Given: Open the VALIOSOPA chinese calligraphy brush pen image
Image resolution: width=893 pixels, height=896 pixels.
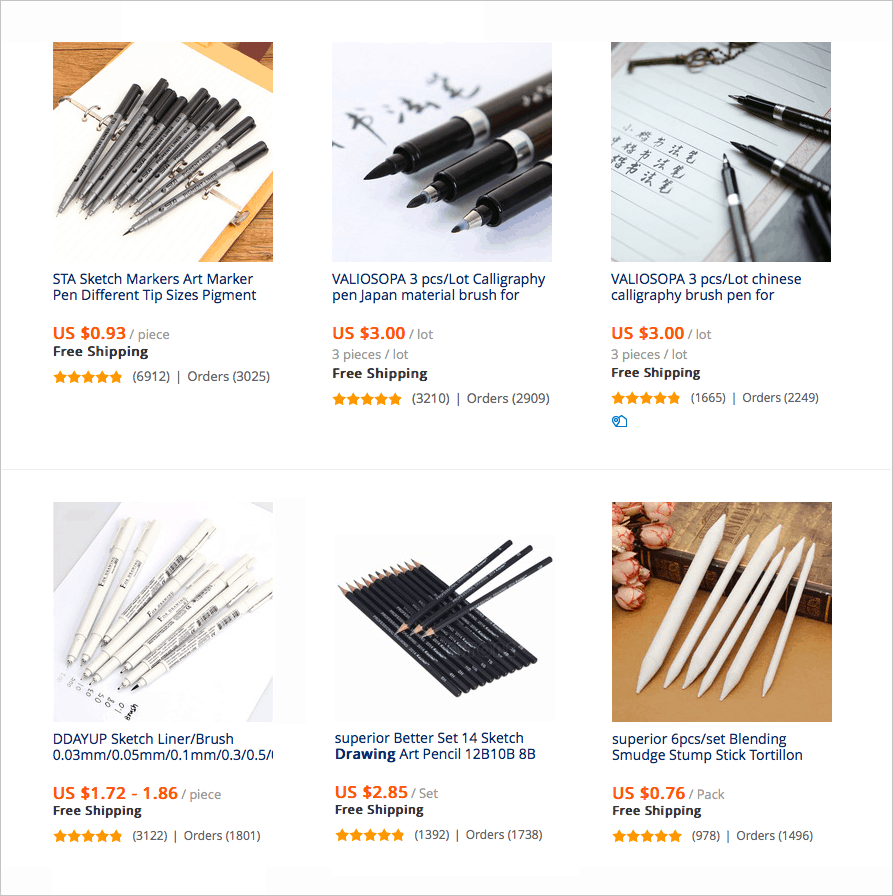Looking at the screenshot, I should 721,152.
